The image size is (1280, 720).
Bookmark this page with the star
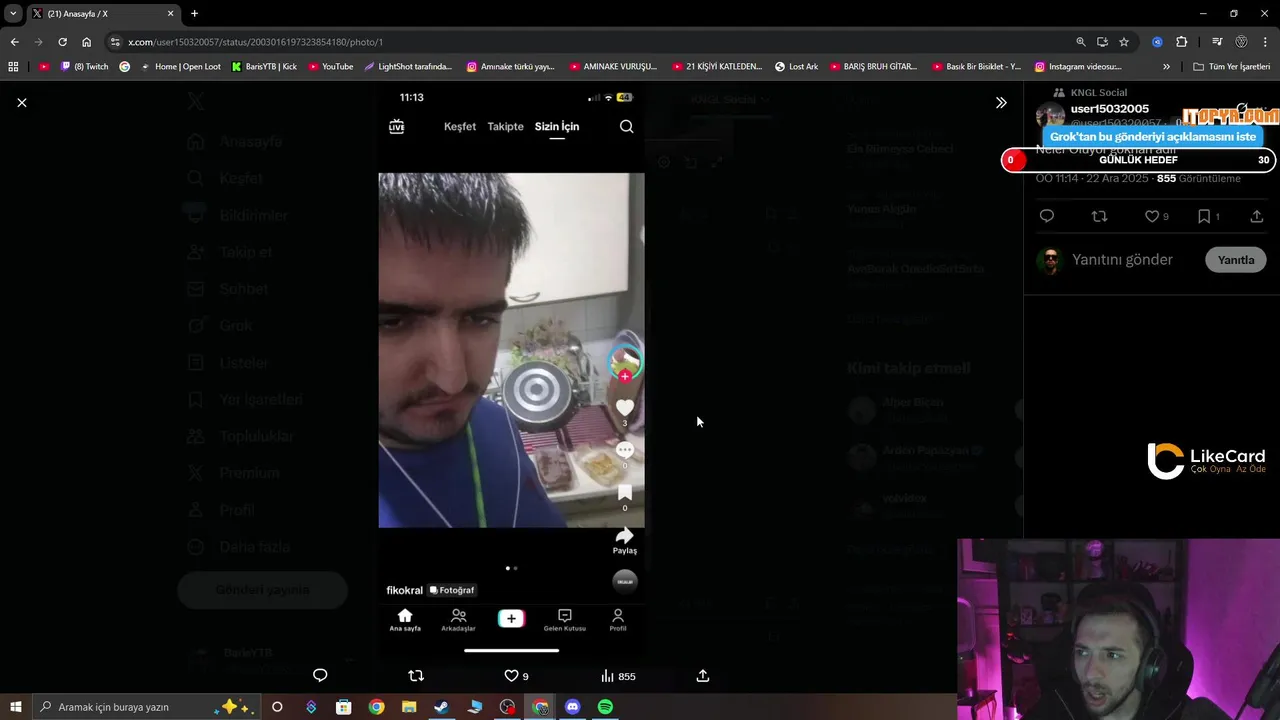coord(1124,42)
